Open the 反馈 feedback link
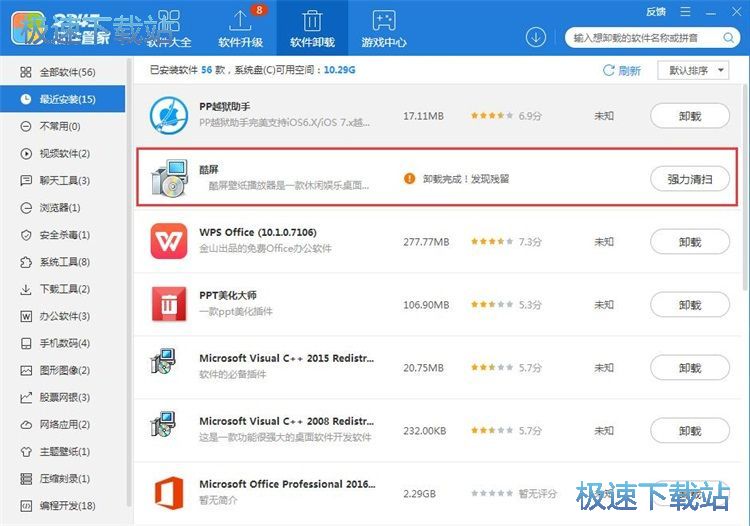 656,12
